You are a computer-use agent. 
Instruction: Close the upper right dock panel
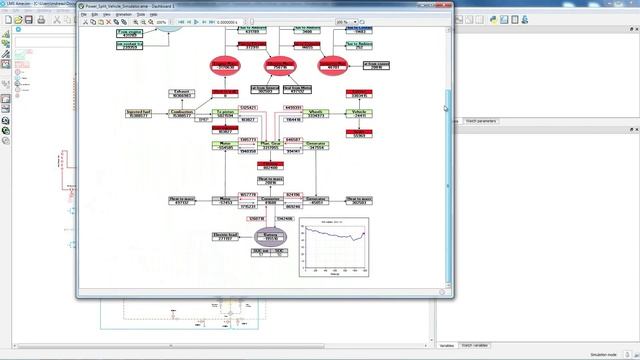tap(637, 29)
